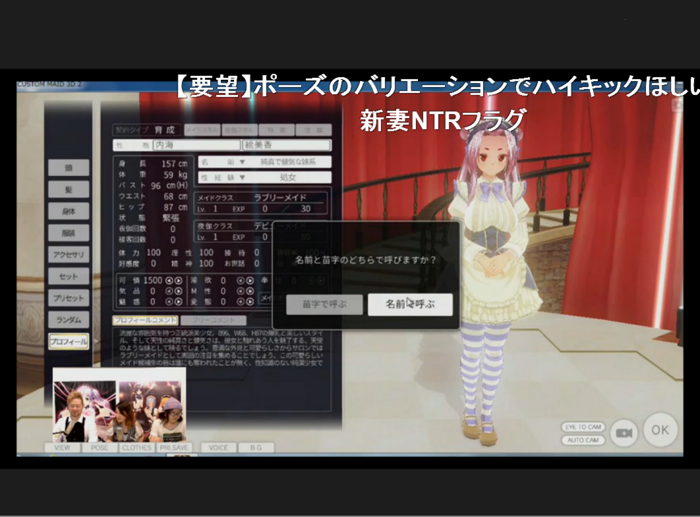700x517 pixels.
Task: Open the 名前 personality dropdown
Action: pos(265,162)
